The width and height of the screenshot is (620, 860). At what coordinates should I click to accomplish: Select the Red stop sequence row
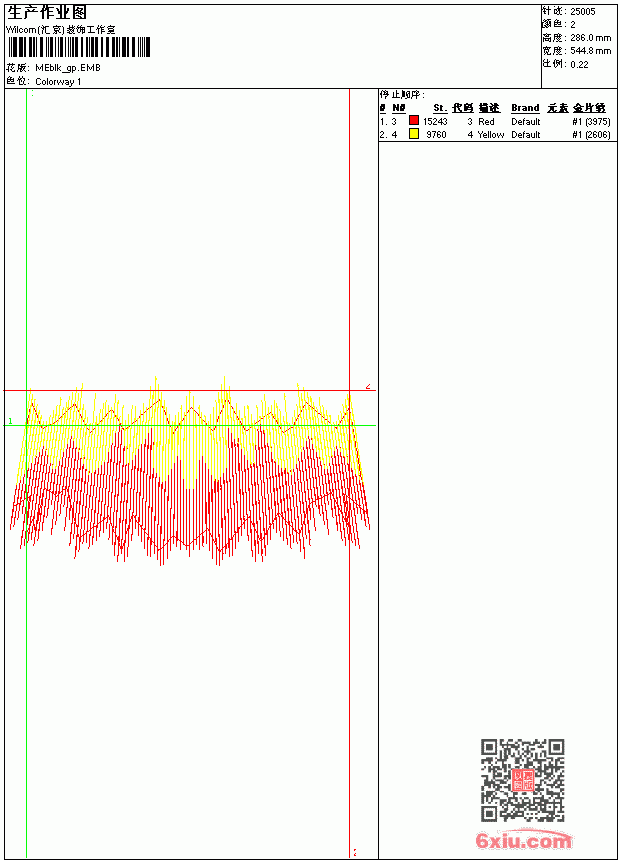[495, 121]
